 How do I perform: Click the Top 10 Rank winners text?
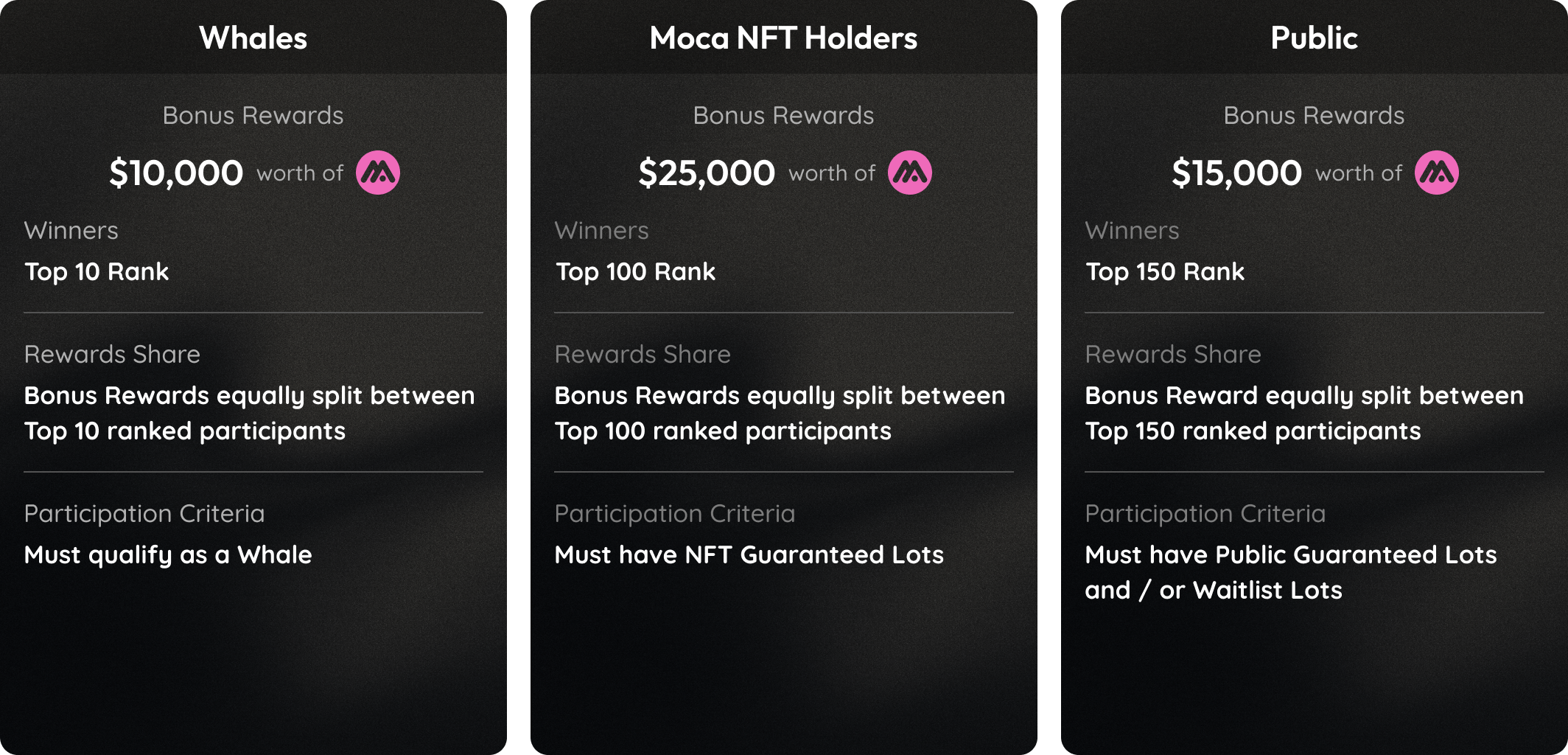click(97, 272)
